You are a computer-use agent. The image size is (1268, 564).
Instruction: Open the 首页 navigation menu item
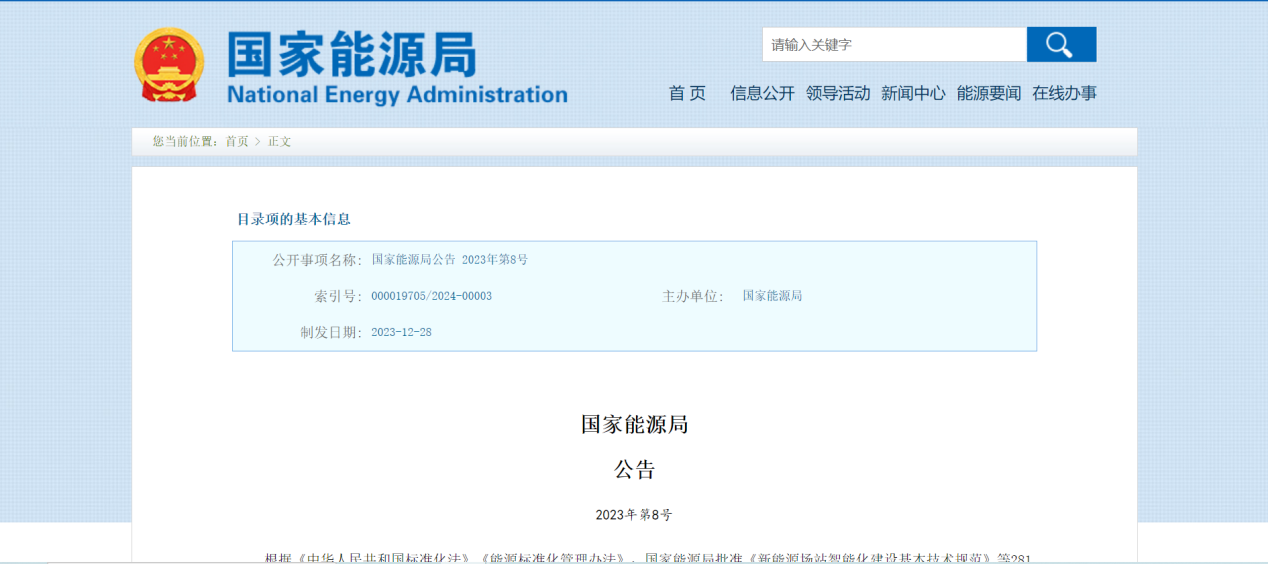click(x=687, y=93)
